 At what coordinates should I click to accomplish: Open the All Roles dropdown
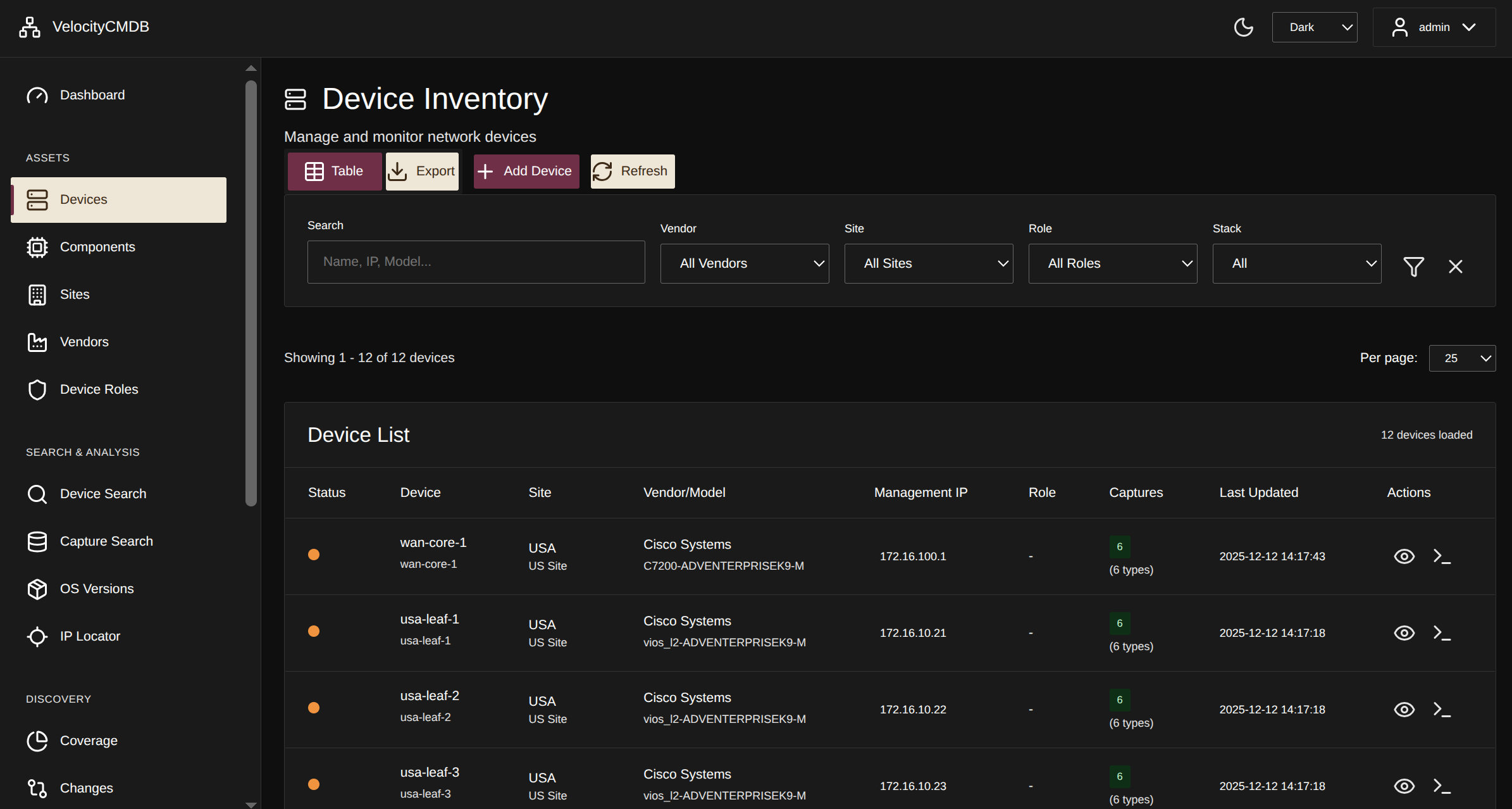tap(1112, 263)
